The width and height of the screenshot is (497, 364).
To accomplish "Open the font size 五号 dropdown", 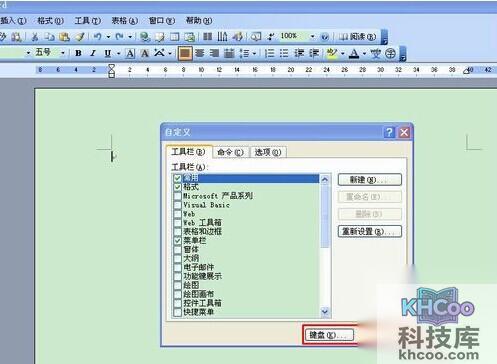I will coord(63,53).
